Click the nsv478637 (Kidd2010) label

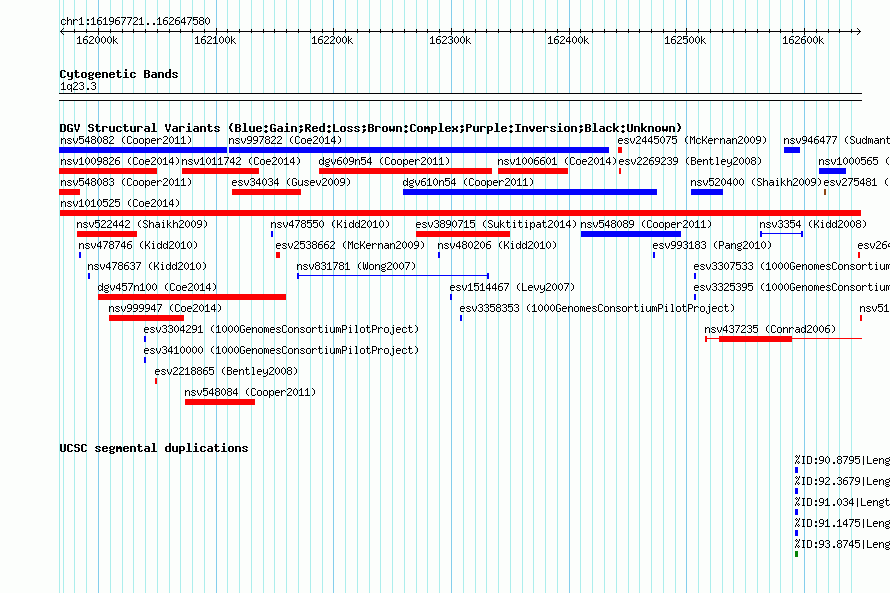[147, 266]
